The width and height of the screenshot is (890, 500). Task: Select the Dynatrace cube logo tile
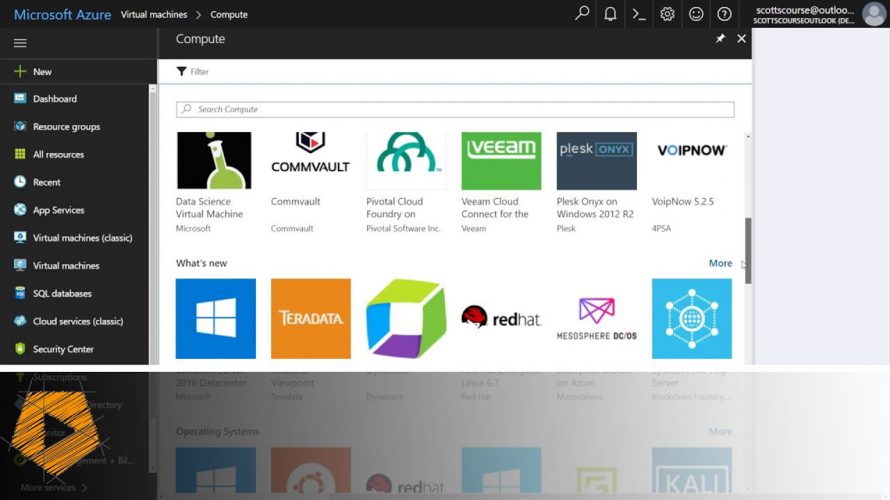click(x=406, y=318)
